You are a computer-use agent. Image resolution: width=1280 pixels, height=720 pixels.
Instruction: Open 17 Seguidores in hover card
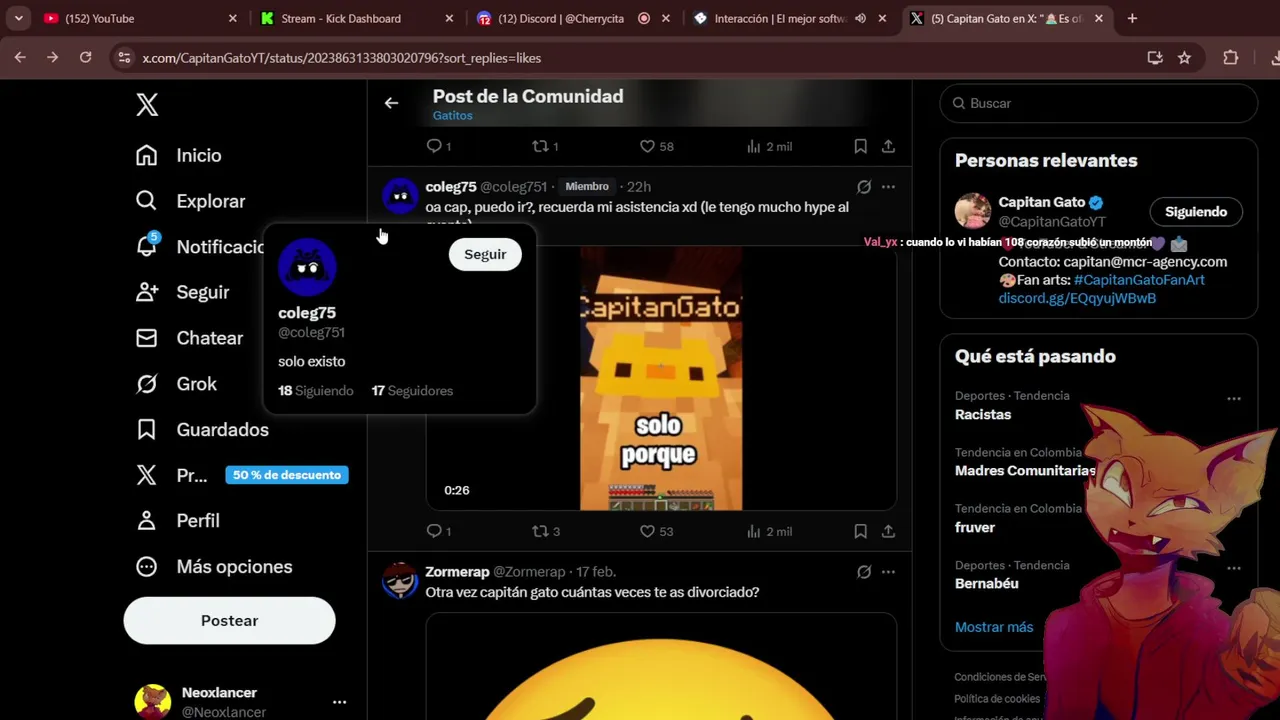(412, 391)
